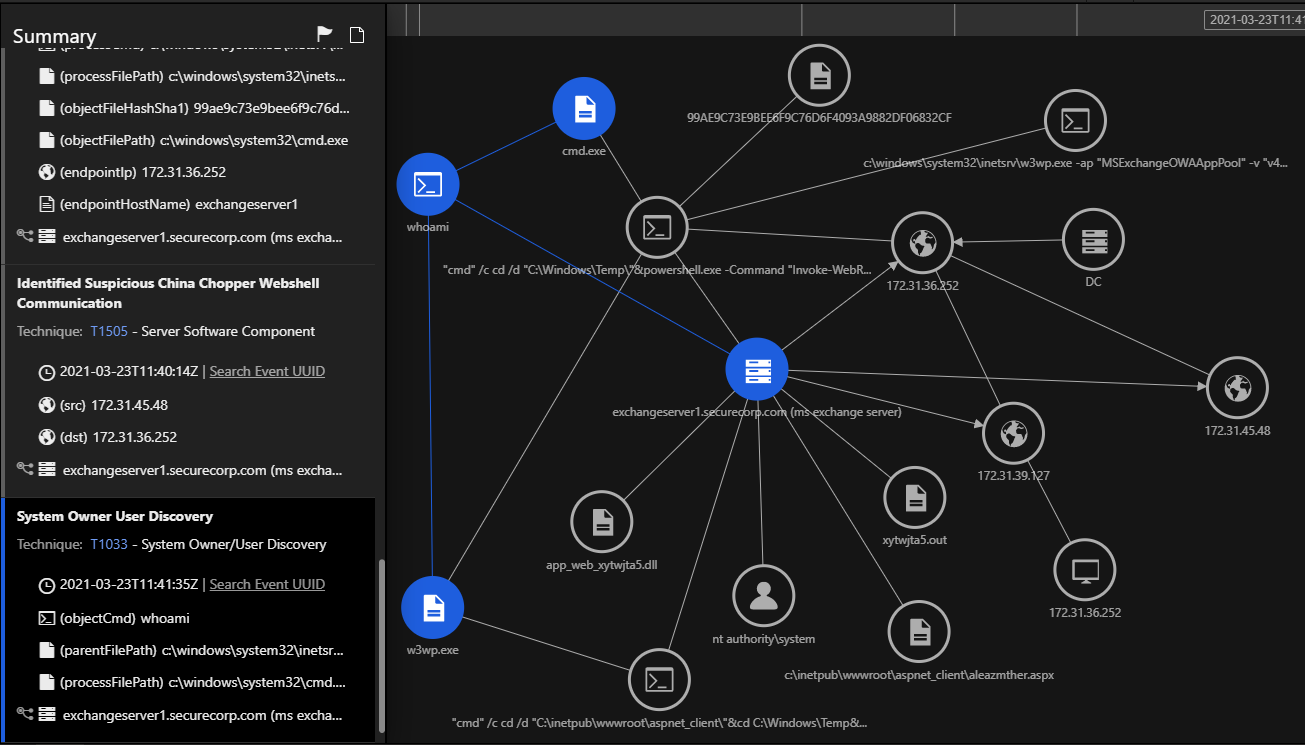Click exchangeserver1 host row below endpointHostName
This screenshot has height=745, width=1305.
(180, 238)
